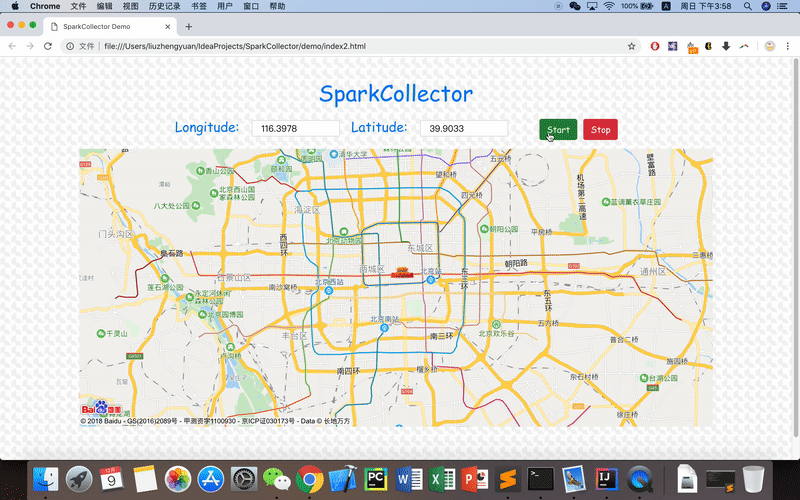Click the Wi-Fi status icon
The height and width of the screenshot is (500, 800).
click(609, 6)
